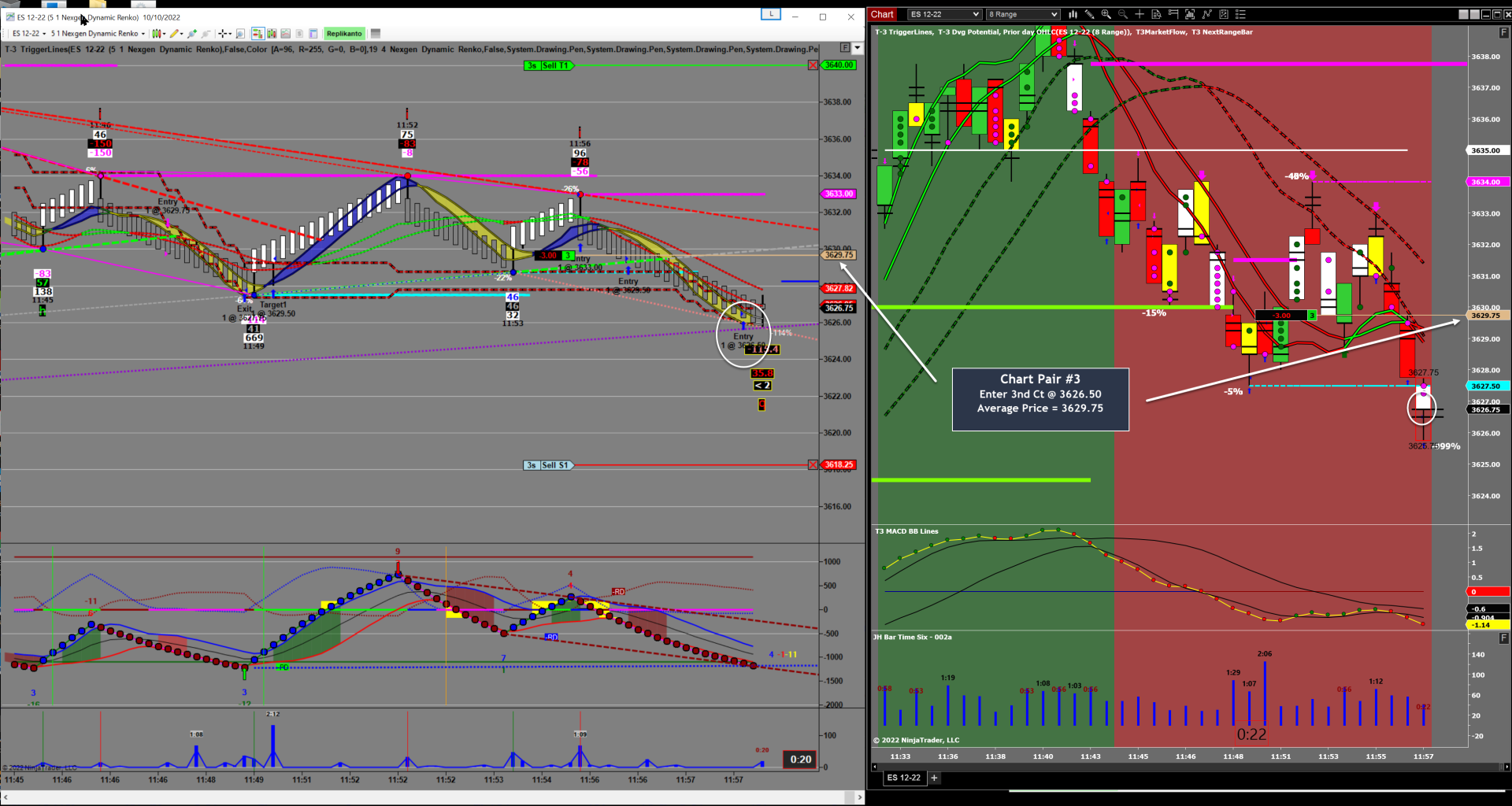Click the red 3618.25 price marker
The width and height of the screenshot is (1512, 806).
tap(839, 465)
